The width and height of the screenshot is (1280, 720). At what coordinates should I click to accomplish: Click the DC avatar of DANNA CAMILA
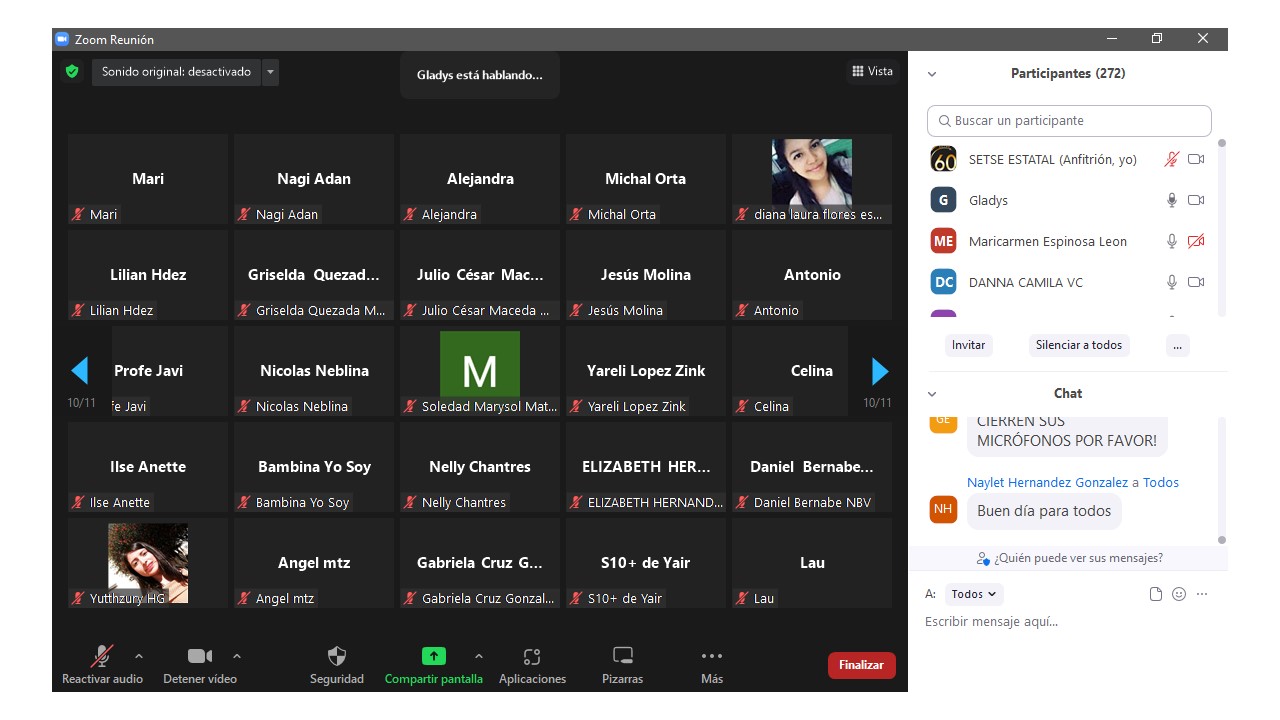(x=943, y=282)
